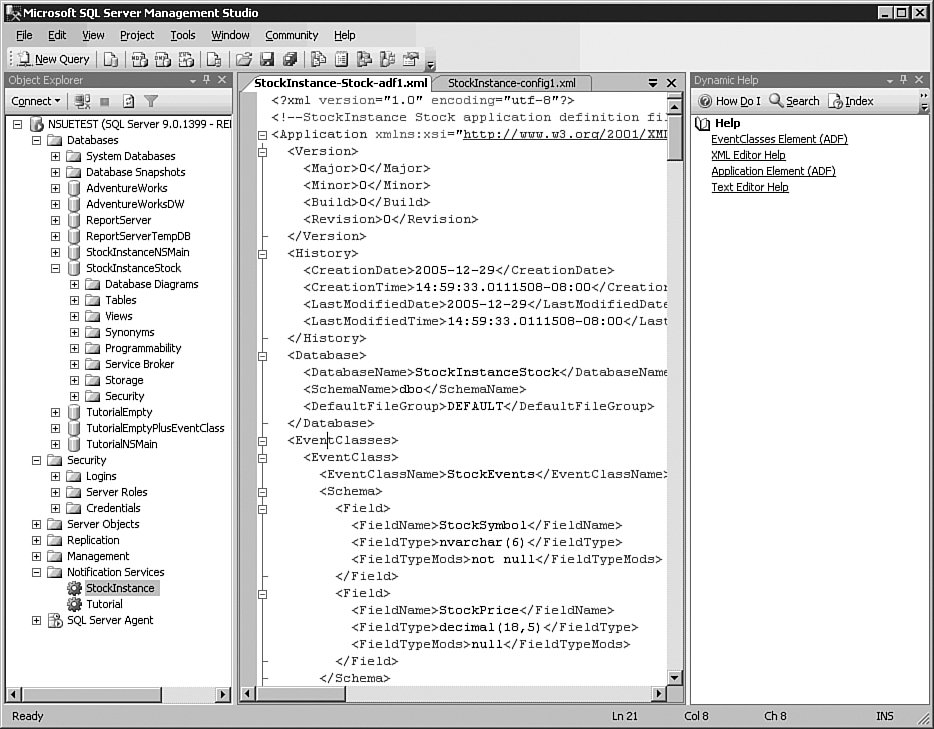Open the File menu
This screenshot has height=729, width=934.
(24, 35)
